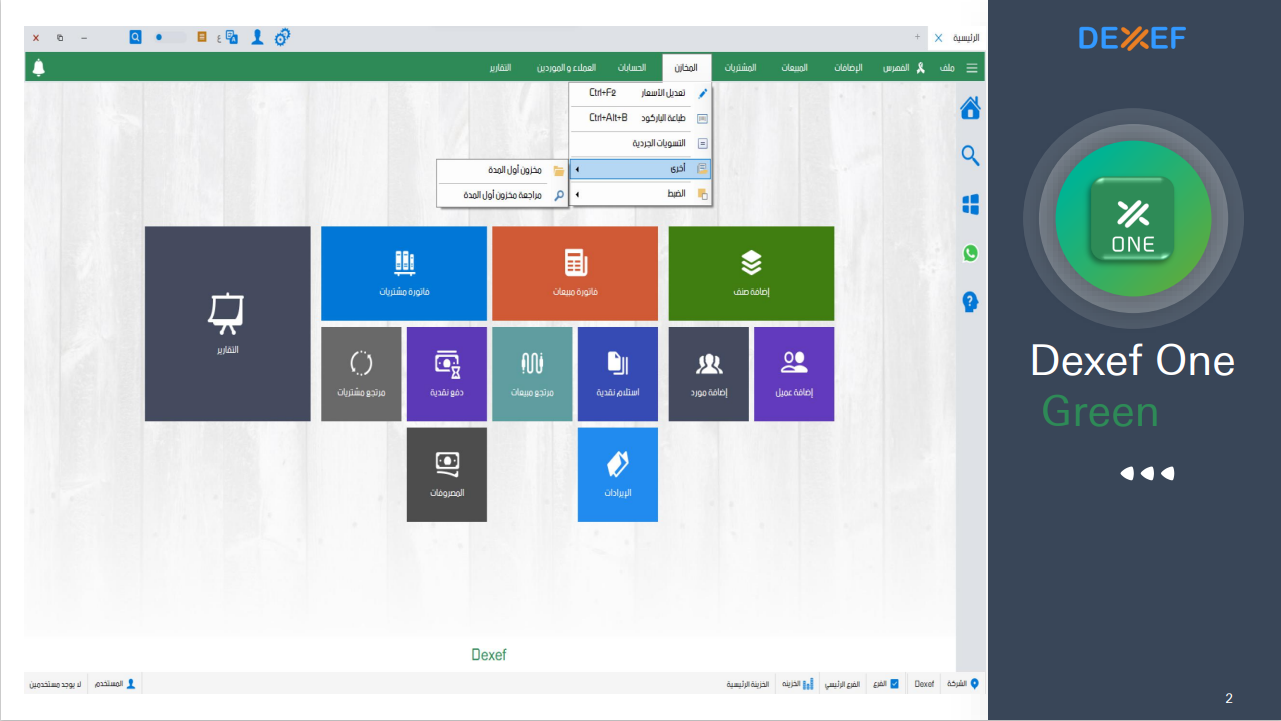Open the إضافة عميل tile
Image resolution: width=1281 pixels, height=721 pixels.
(794, 374)
